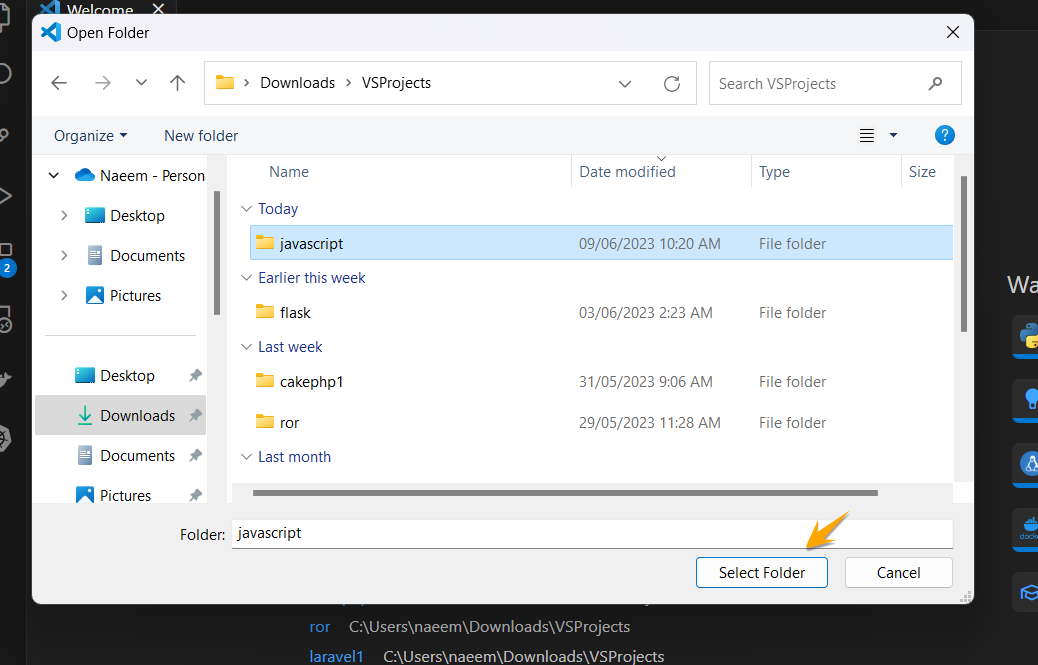1038x665 pixels.
Task: Click the pin icon beside Downloads
Action: pyautogui.click(x=195, y=416)
